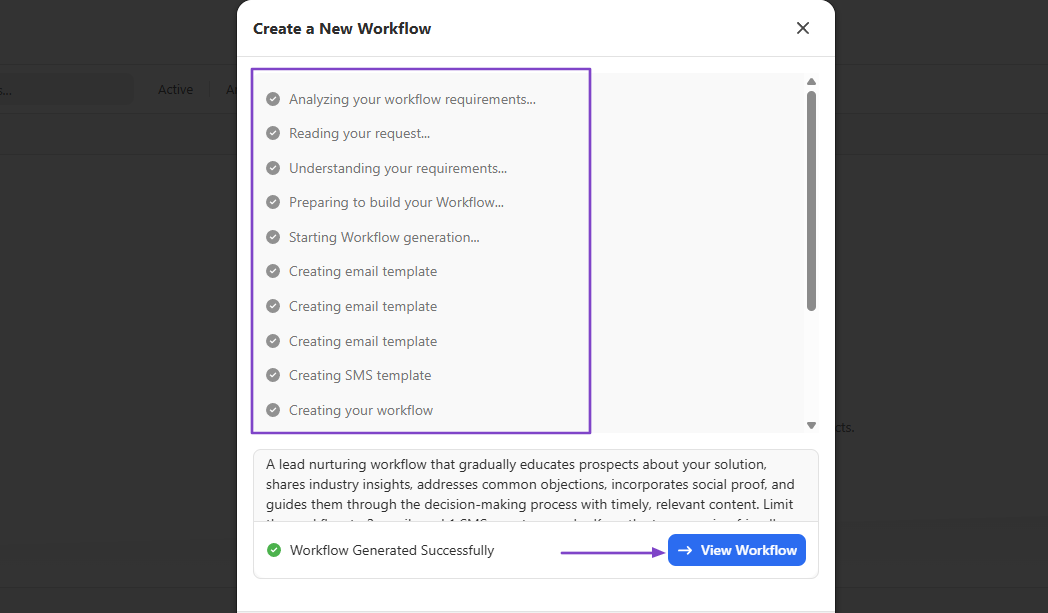Click the arrow icon inside View Workflow button
This screenshot has width=1048, height=613.
[685, 550]
